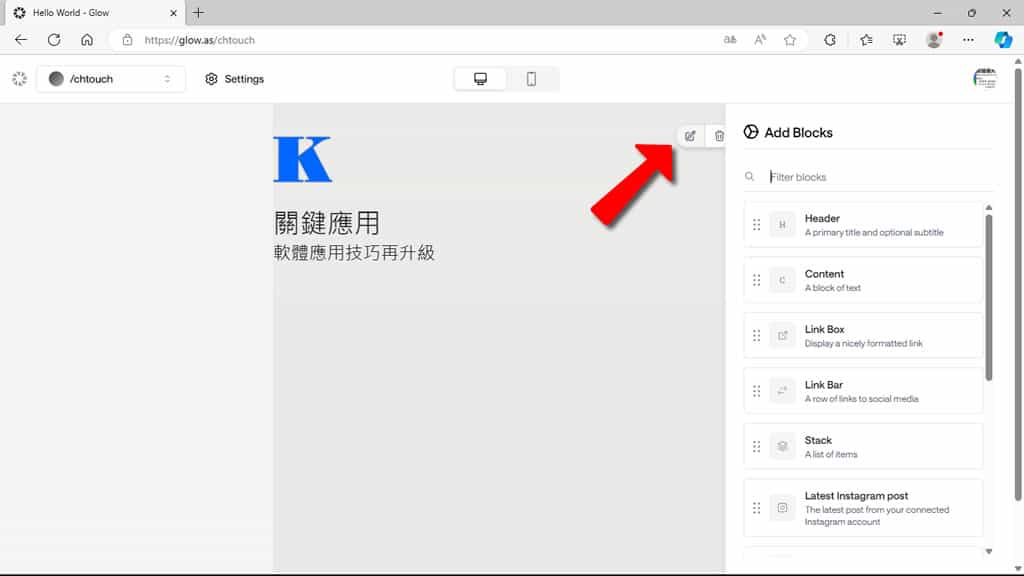Click the Content block C icon
Screen dimensions: 1024x576
pyautogui.click(x=782, y=280)
